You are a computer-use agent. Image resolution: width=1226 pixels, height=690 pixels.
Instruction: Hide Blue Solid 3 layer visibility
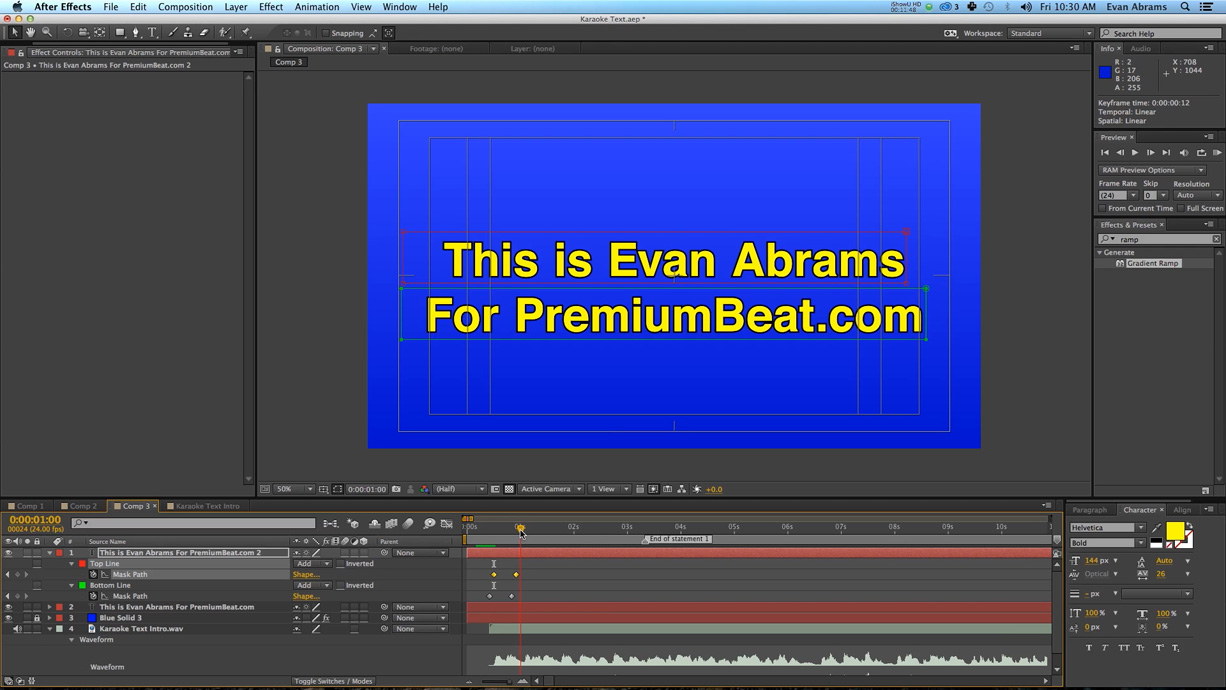coord(8,618)
